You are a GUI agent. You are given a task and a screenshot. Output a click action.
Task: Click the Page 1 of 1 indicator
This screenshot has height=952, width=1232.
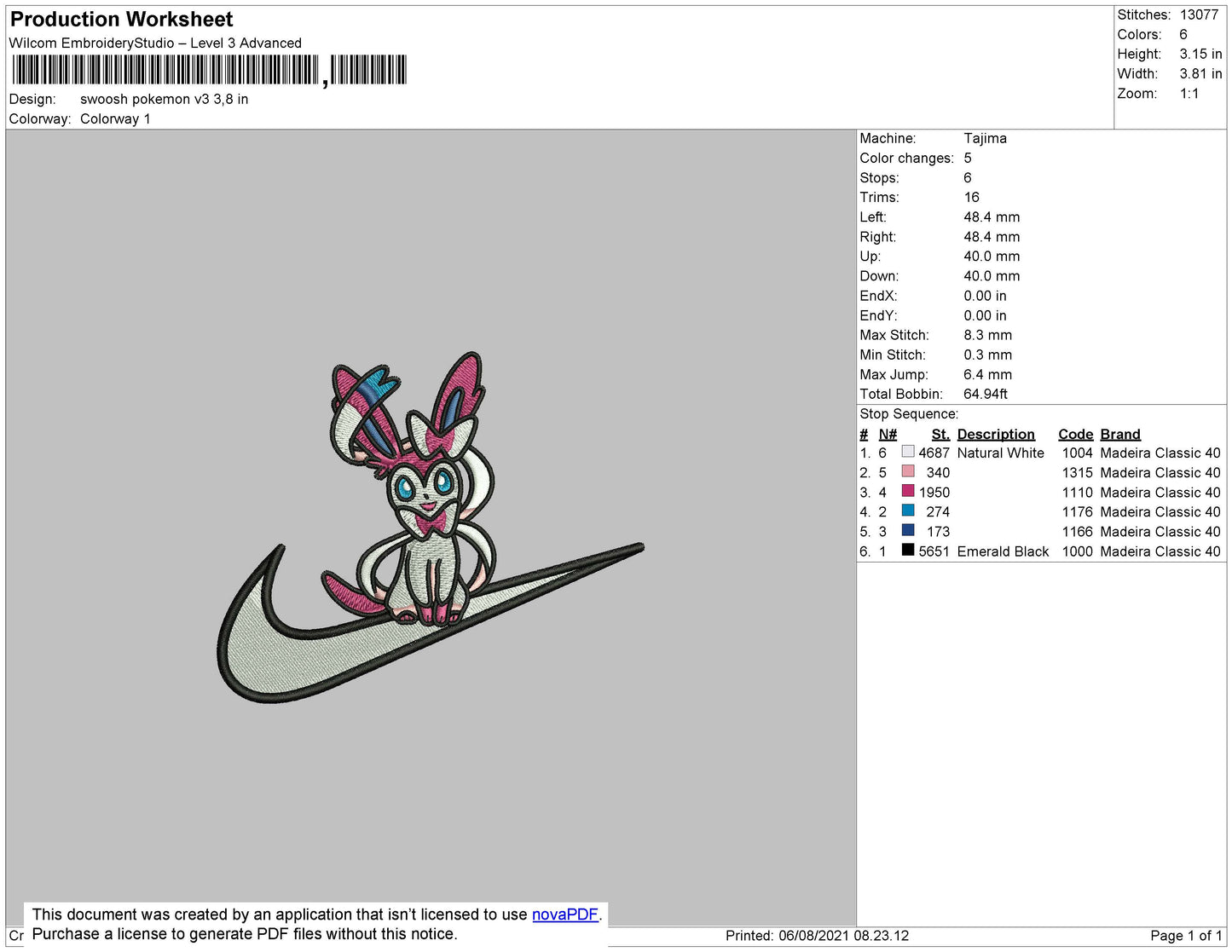tap(1186, 936)
